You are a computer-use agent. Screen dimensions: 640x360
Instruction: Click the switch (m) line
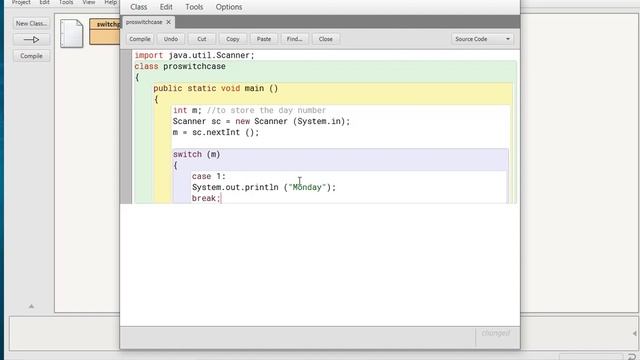[x=196, y=155]
